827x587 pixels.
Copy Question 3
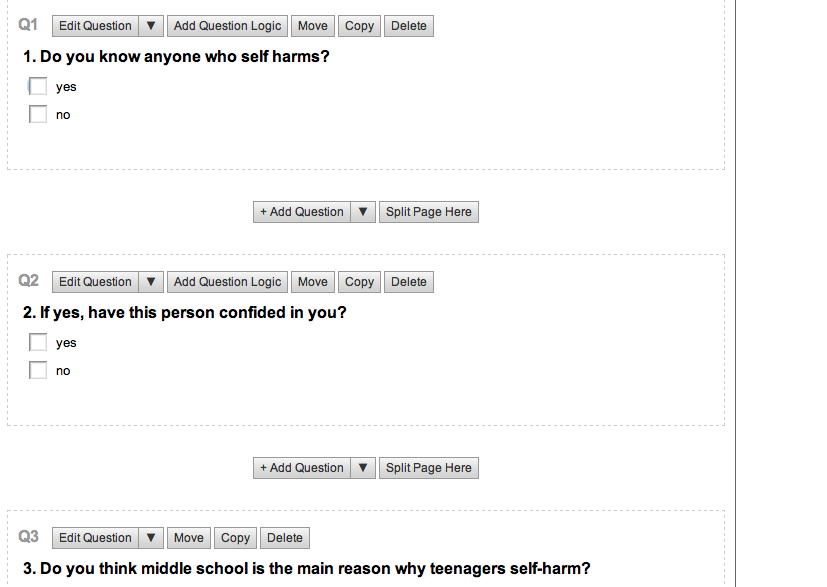[236, 538]
